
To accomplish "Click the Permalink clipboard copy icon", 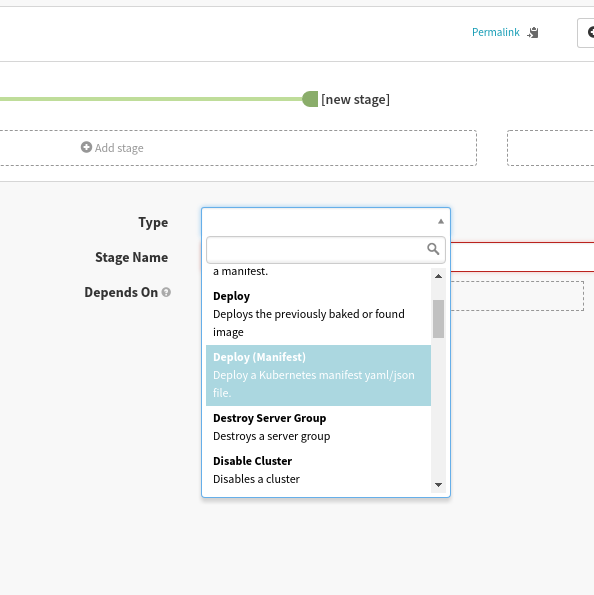I will (x=533, y=33).
